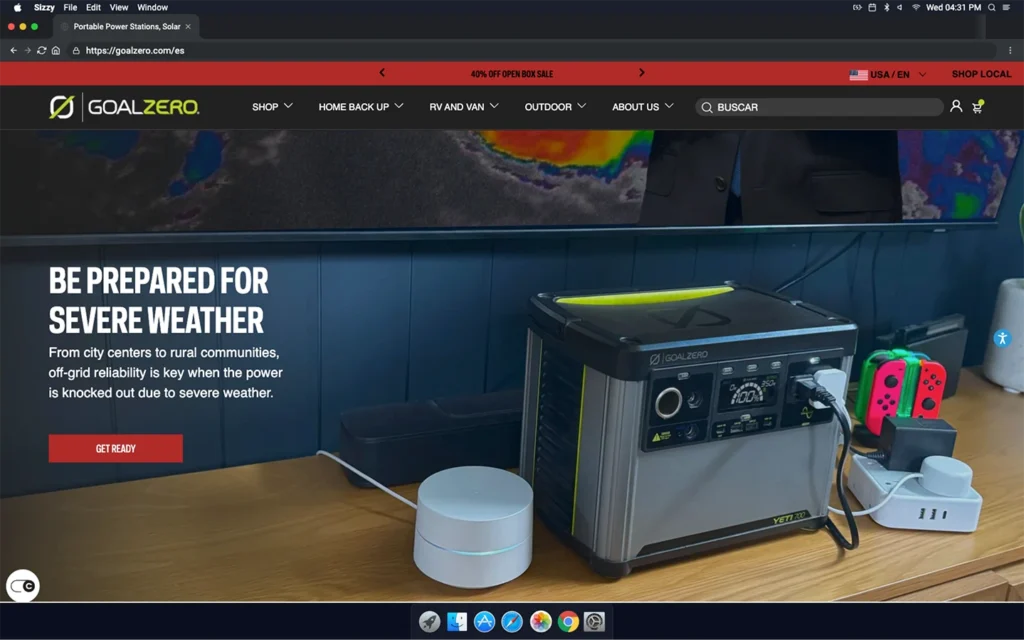Click the Goal Zero logo
This screenshot has height=640, width=1024.
pos(125,107)
